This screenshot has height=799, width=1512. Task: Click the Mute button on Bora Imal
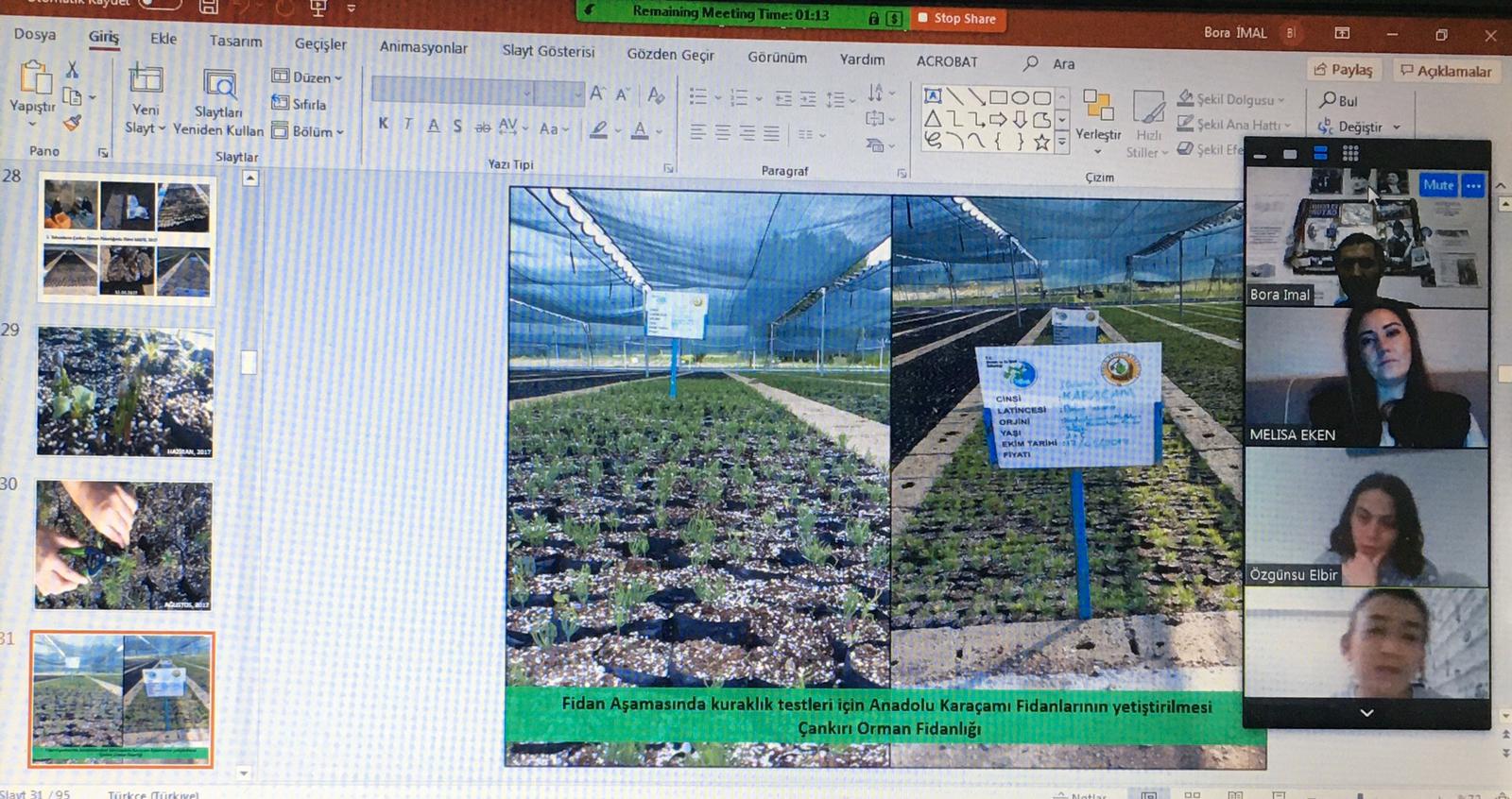pos(1438,185)
